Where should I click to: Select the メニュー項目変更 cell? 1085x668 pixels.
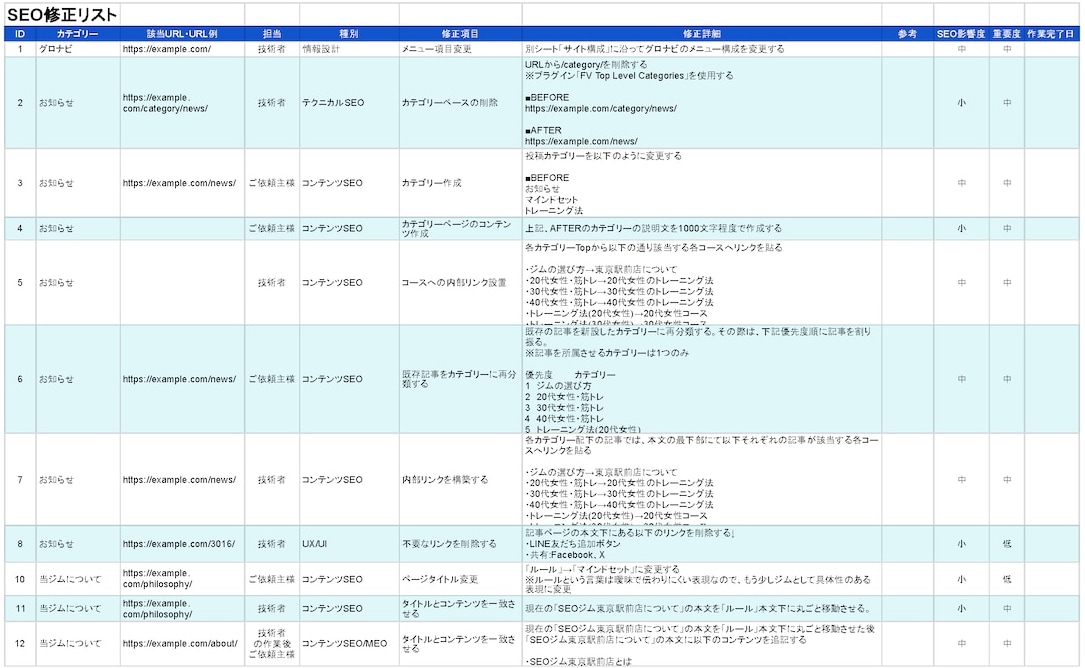(x=460, y=49)
